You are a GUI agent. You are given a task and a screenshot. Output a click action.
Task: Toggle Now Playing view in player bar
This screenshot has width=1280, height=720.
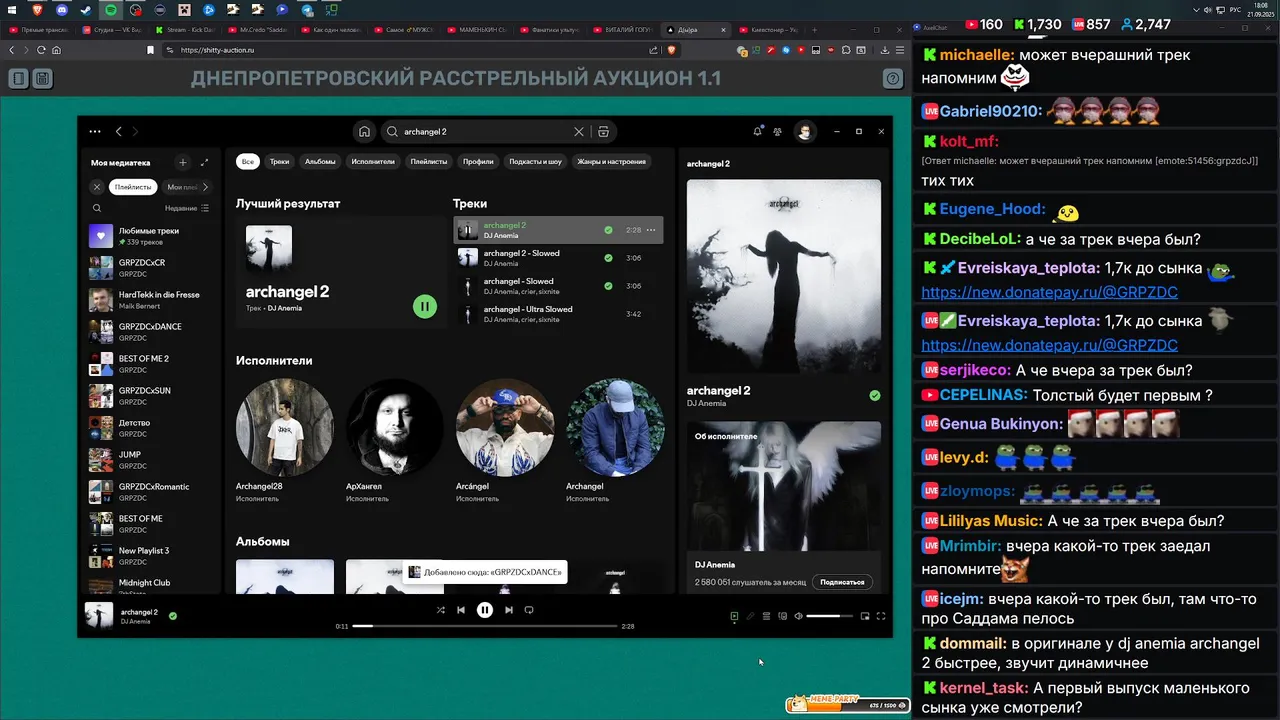(734, 616)
